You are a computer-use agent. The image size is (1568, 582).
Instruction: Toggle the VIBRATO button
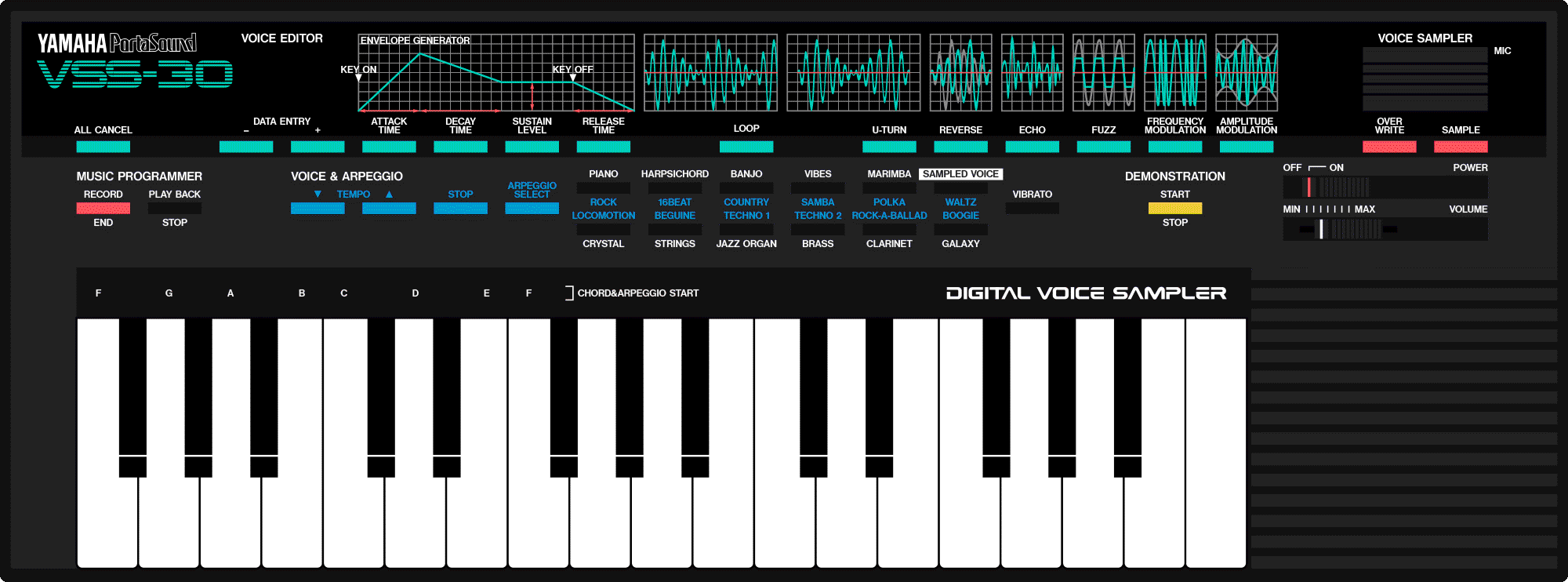(1032, 209)
